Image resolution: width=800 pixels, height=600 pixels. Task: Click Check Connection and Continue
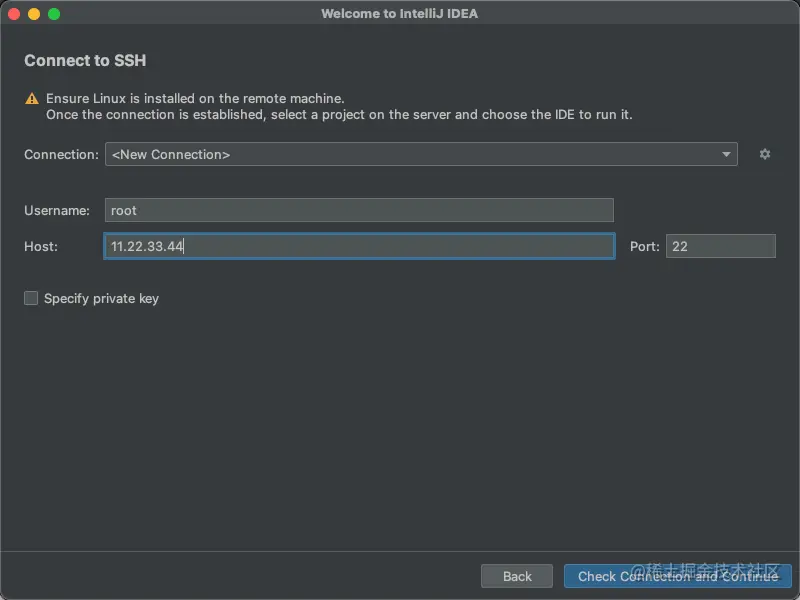(x=678, y=576)
